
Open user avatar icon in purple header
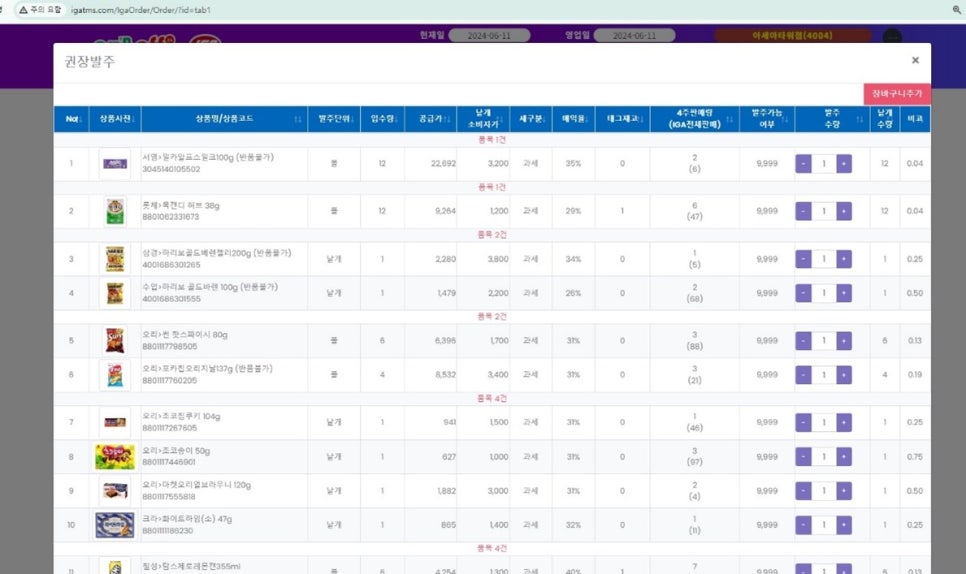click(892, 36)
